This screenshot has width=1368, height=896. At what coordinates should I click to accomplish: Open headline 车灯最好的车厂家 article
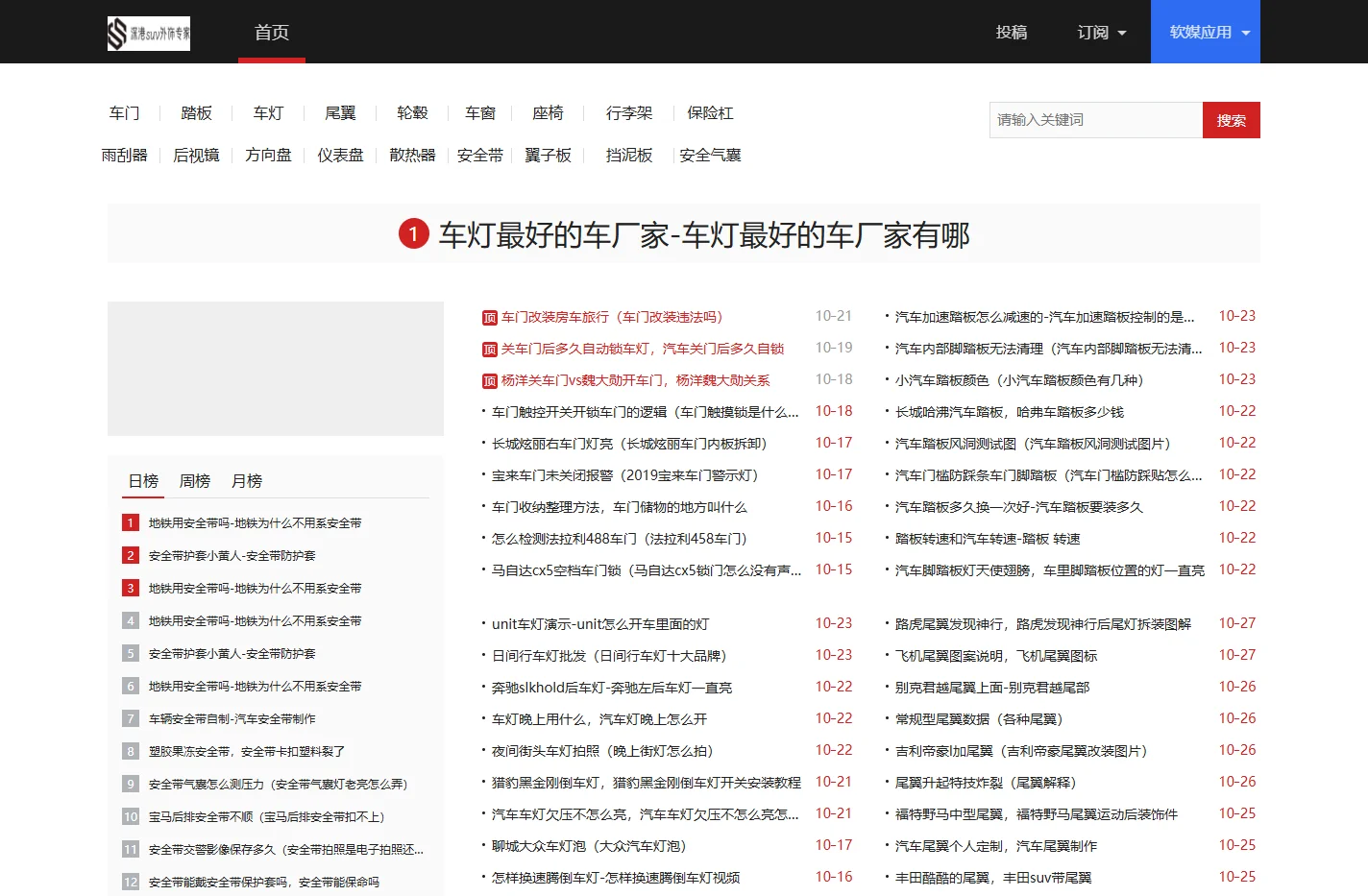coord(704,234)
